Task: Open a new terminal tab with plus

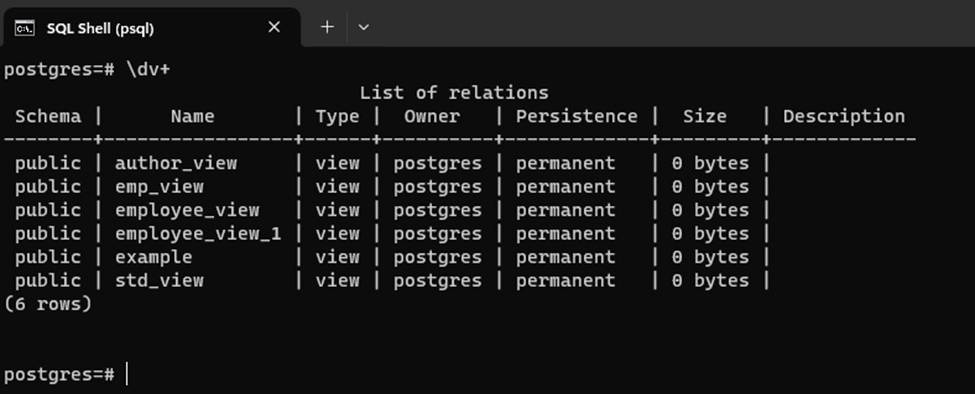Action: click(x=327, y=27)
